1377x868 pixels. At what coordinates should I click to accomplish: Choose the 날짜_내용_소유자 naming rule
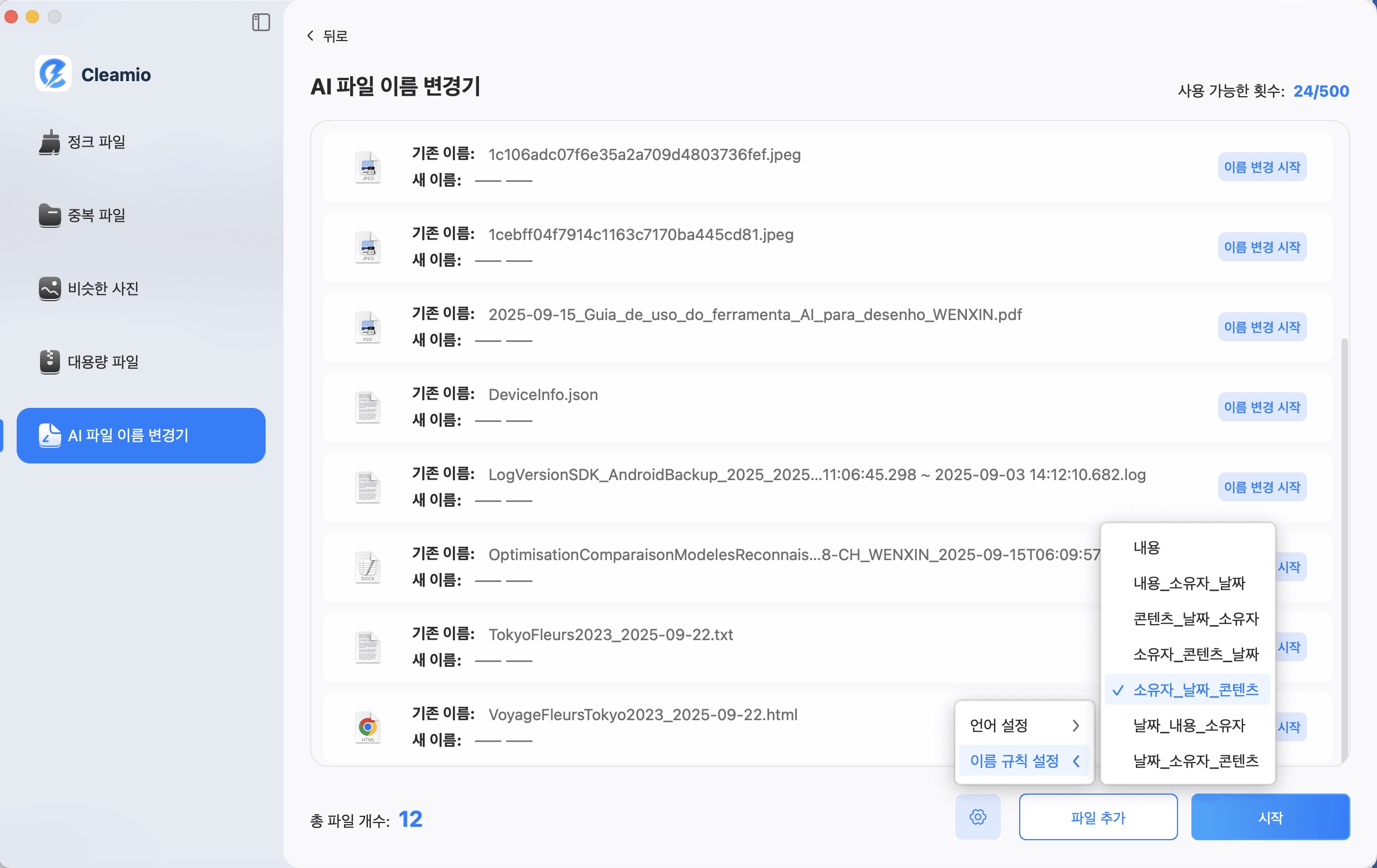coord(1189,726)
